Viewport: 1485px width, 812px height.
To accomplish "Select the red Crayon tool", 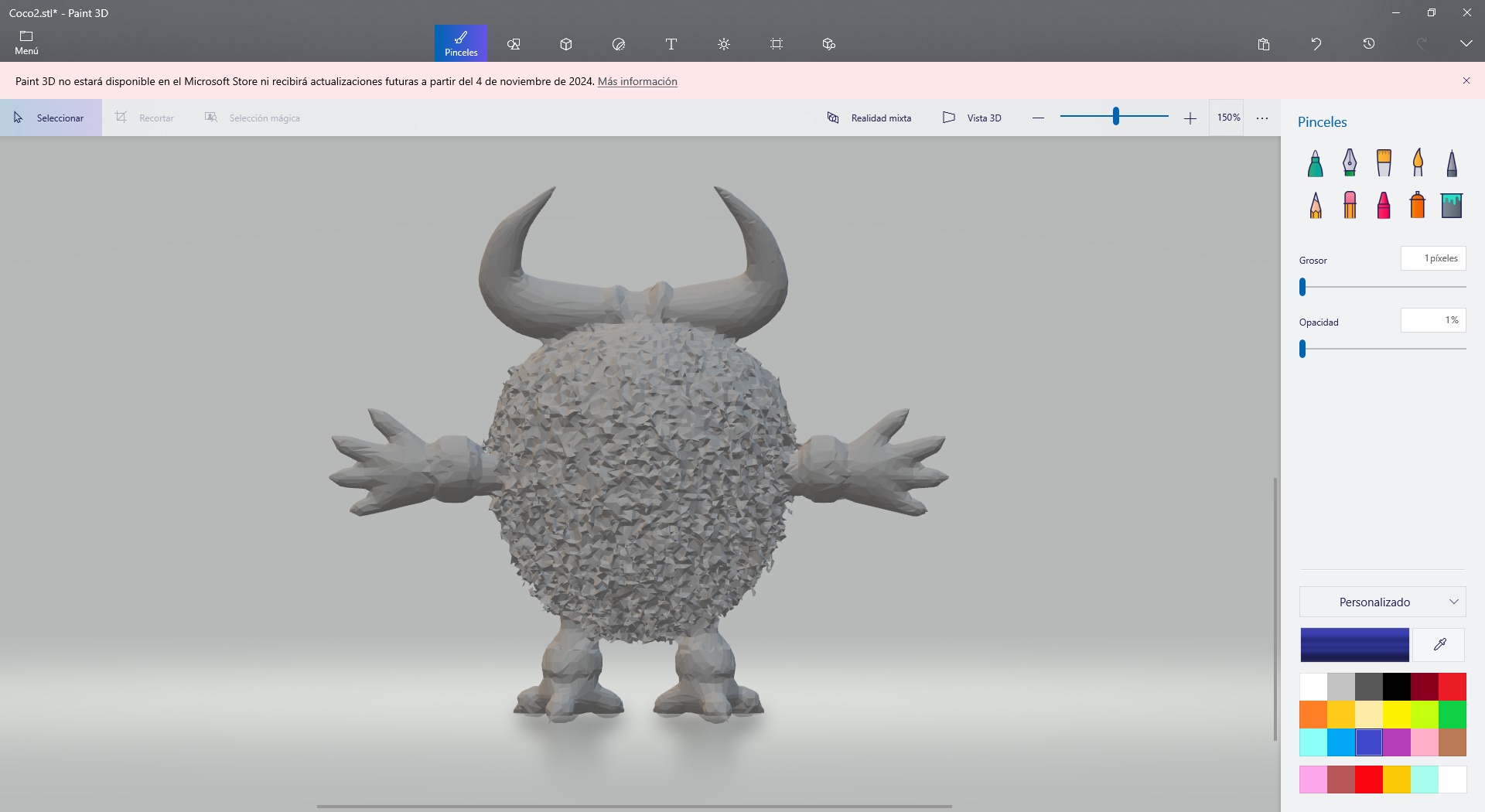I will click(x=1384, y=205).
